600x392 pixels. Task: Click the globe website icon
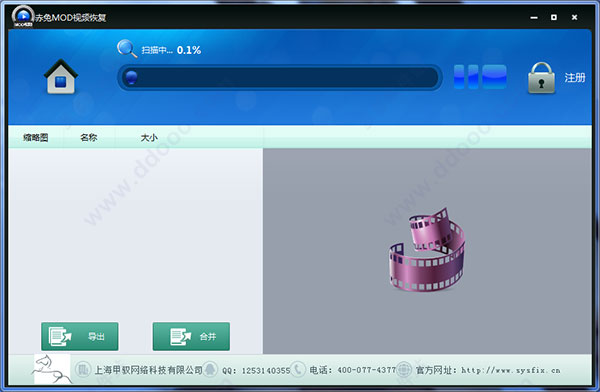pyautogui.click(x=404, y=370)
